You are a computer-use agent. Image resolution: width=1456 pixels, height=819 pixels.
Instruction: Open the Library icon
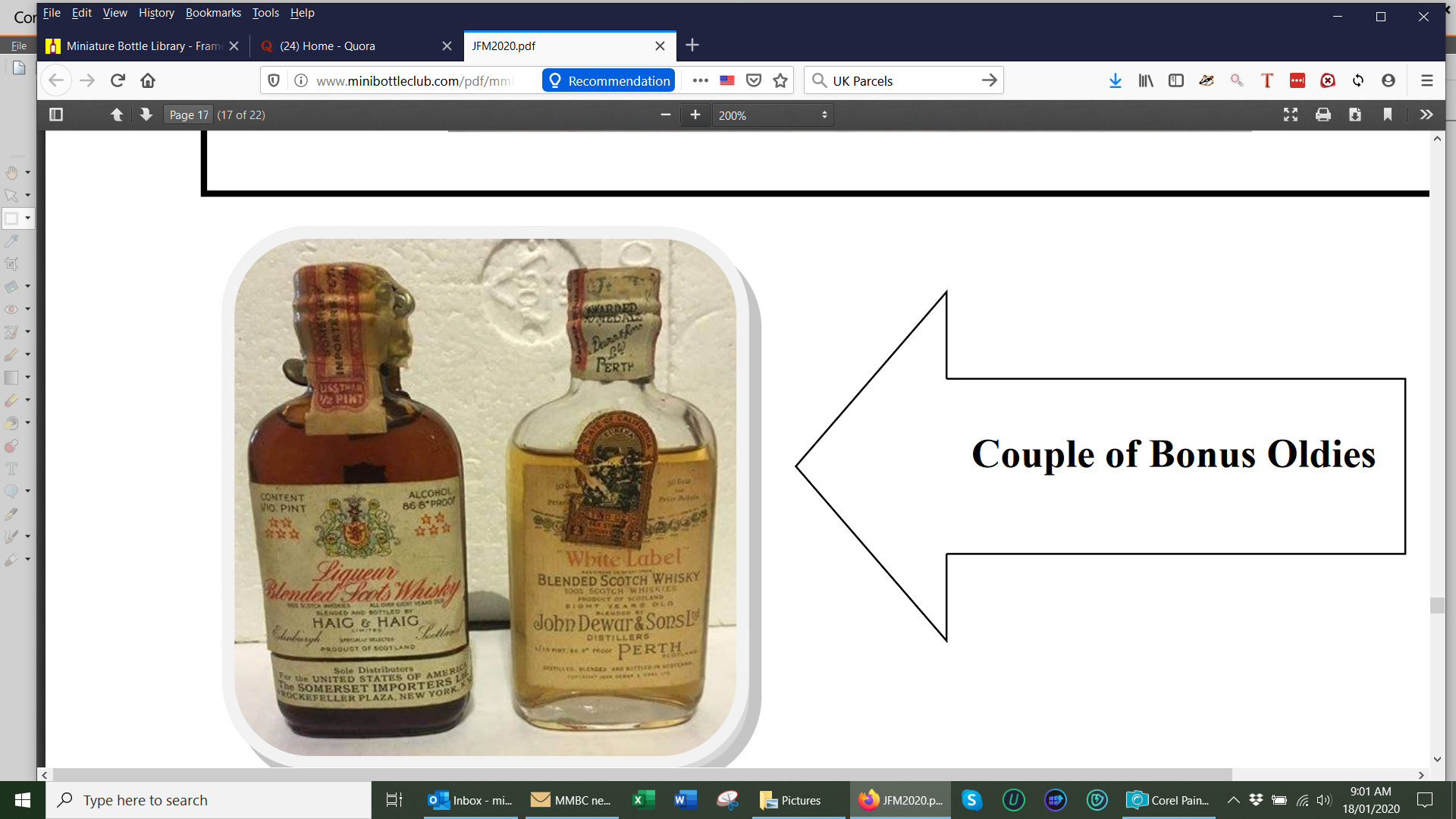click(1146, 80)
